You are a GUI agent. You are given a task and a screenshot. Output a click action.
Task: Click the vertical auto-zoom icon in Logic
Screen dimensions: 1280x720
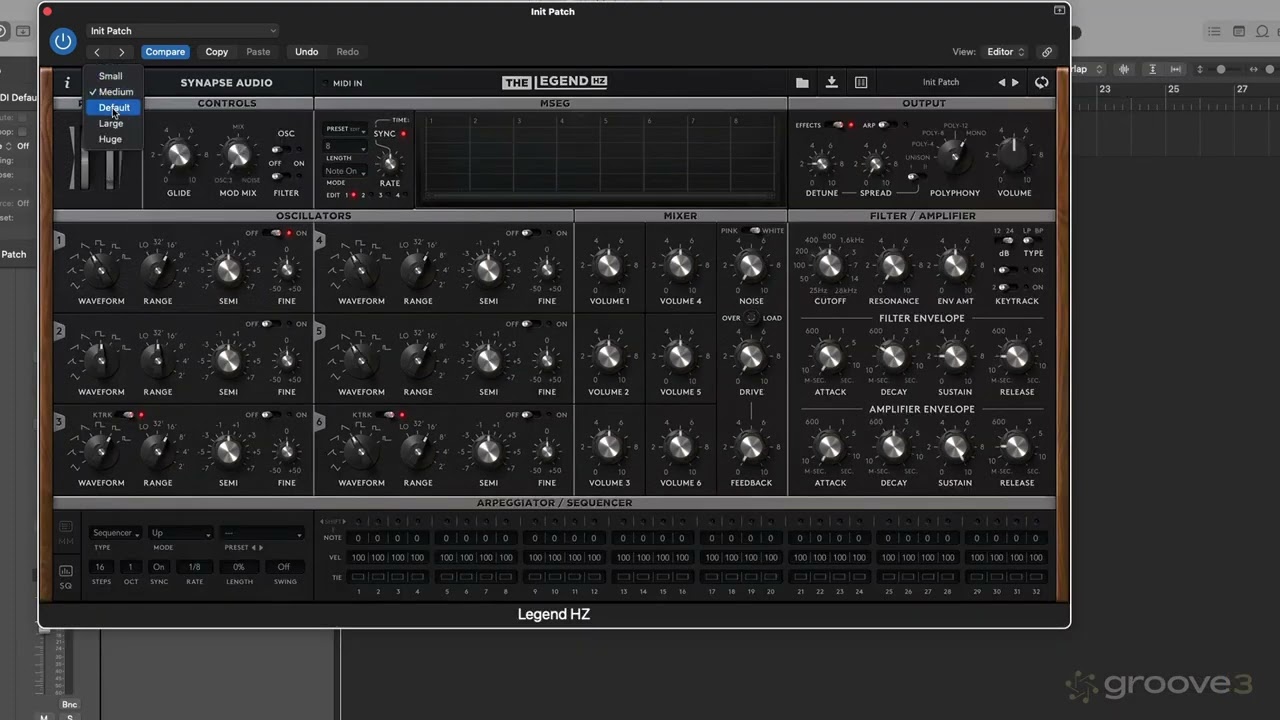pyautogui.click(x=1152, y=69)
